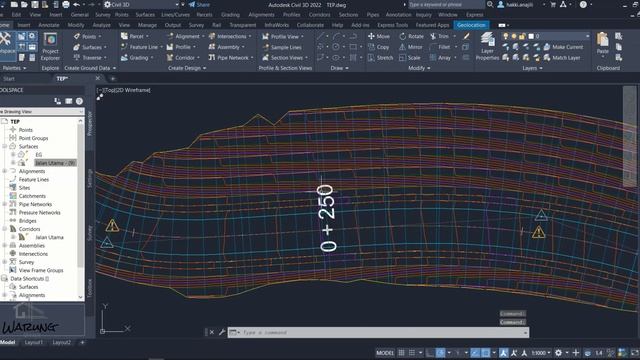
Task: Open the Surfaces menu in menu bar
Action: tap(145, 15)
